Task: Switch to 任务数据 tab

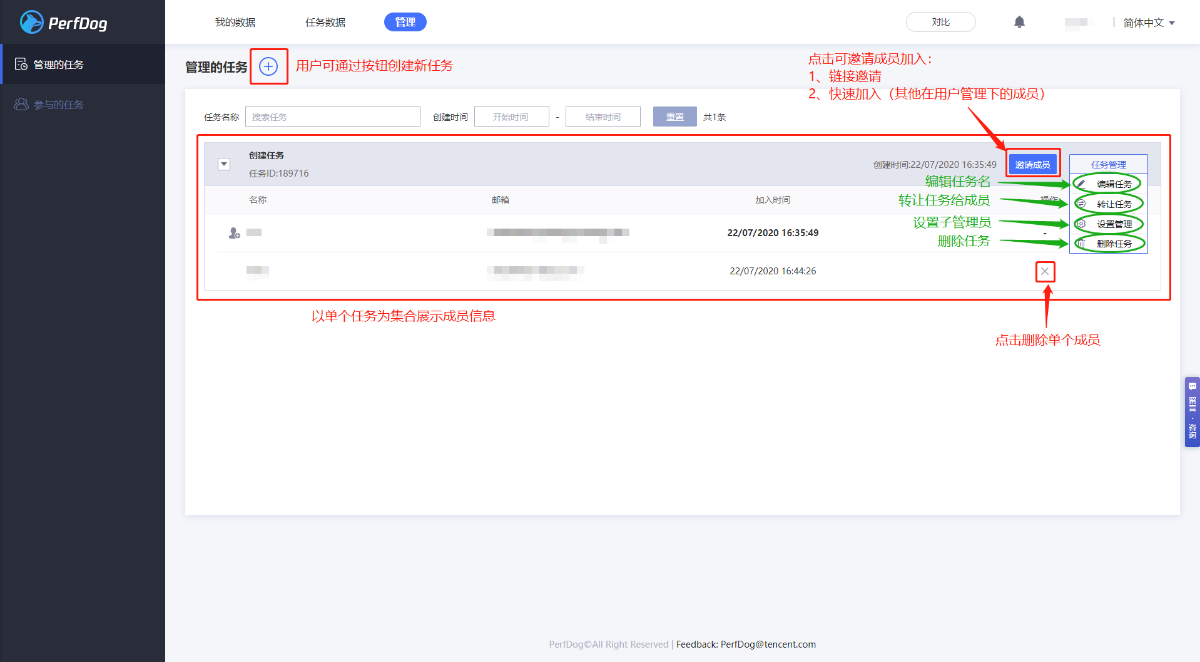Action: tap(326, 22)
